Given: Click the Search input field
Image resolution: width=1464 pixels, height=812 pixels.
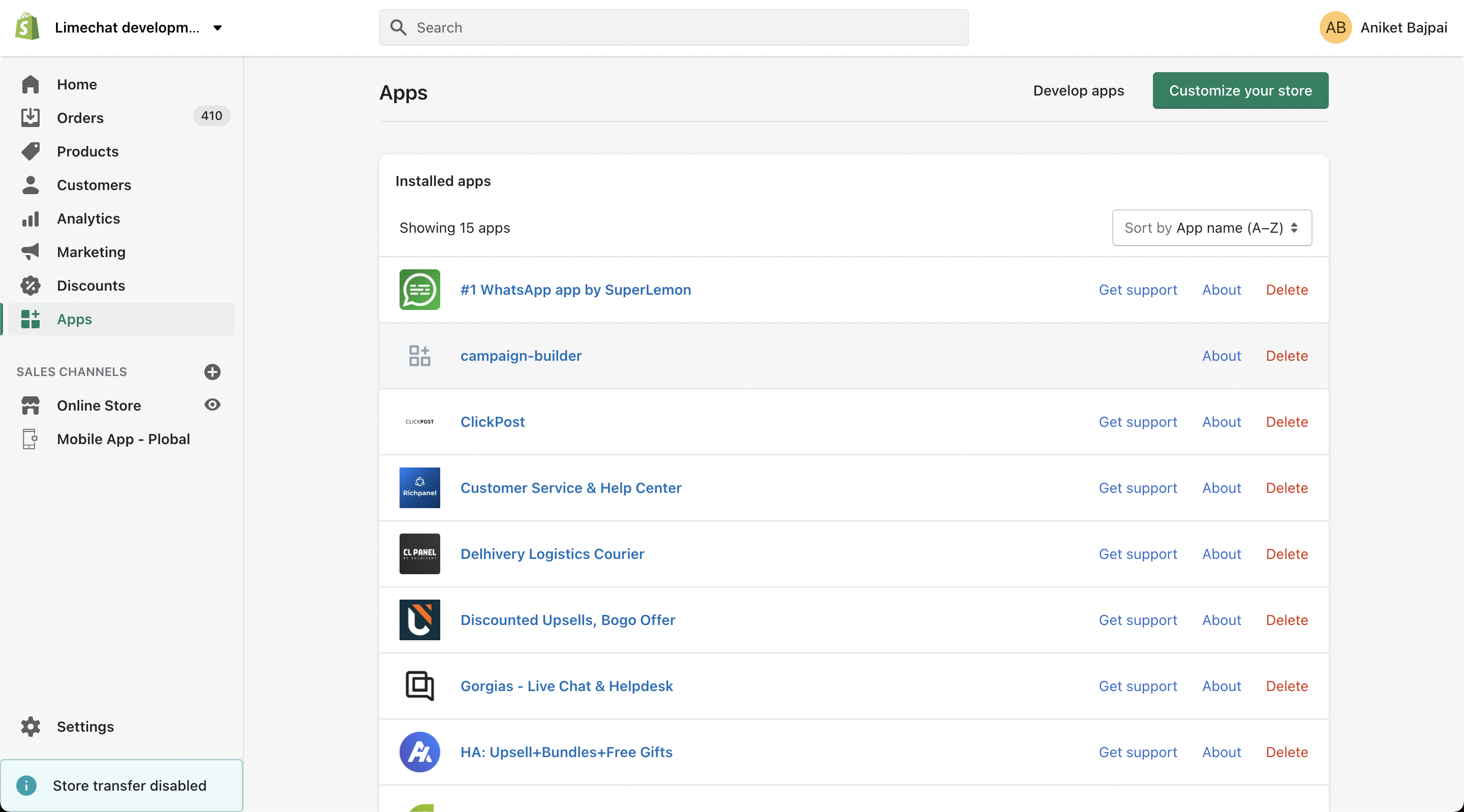Looking at the screenshot, I should (674, 27).
